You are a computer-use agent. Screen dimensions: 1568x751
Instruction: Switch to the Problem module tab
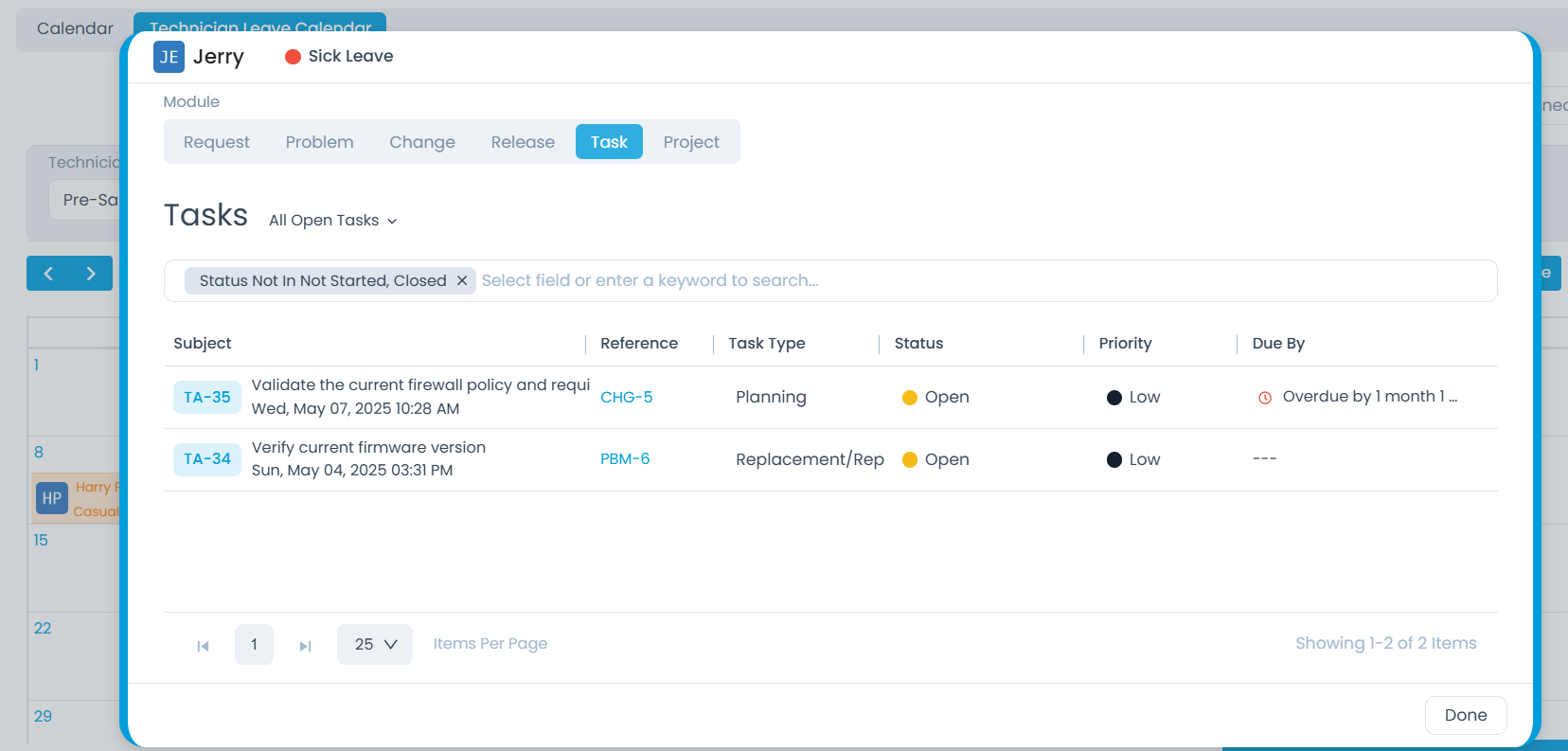click(x=319, y=142)
